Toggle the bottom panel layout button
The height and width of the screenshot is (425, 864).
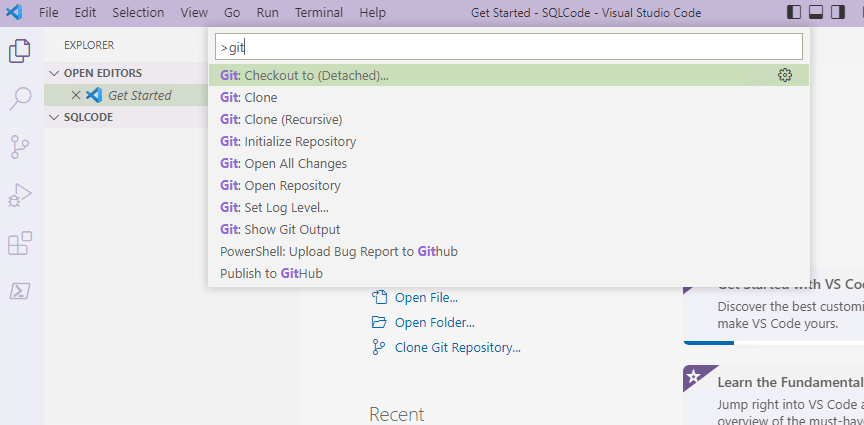click(x=815, y=13)
